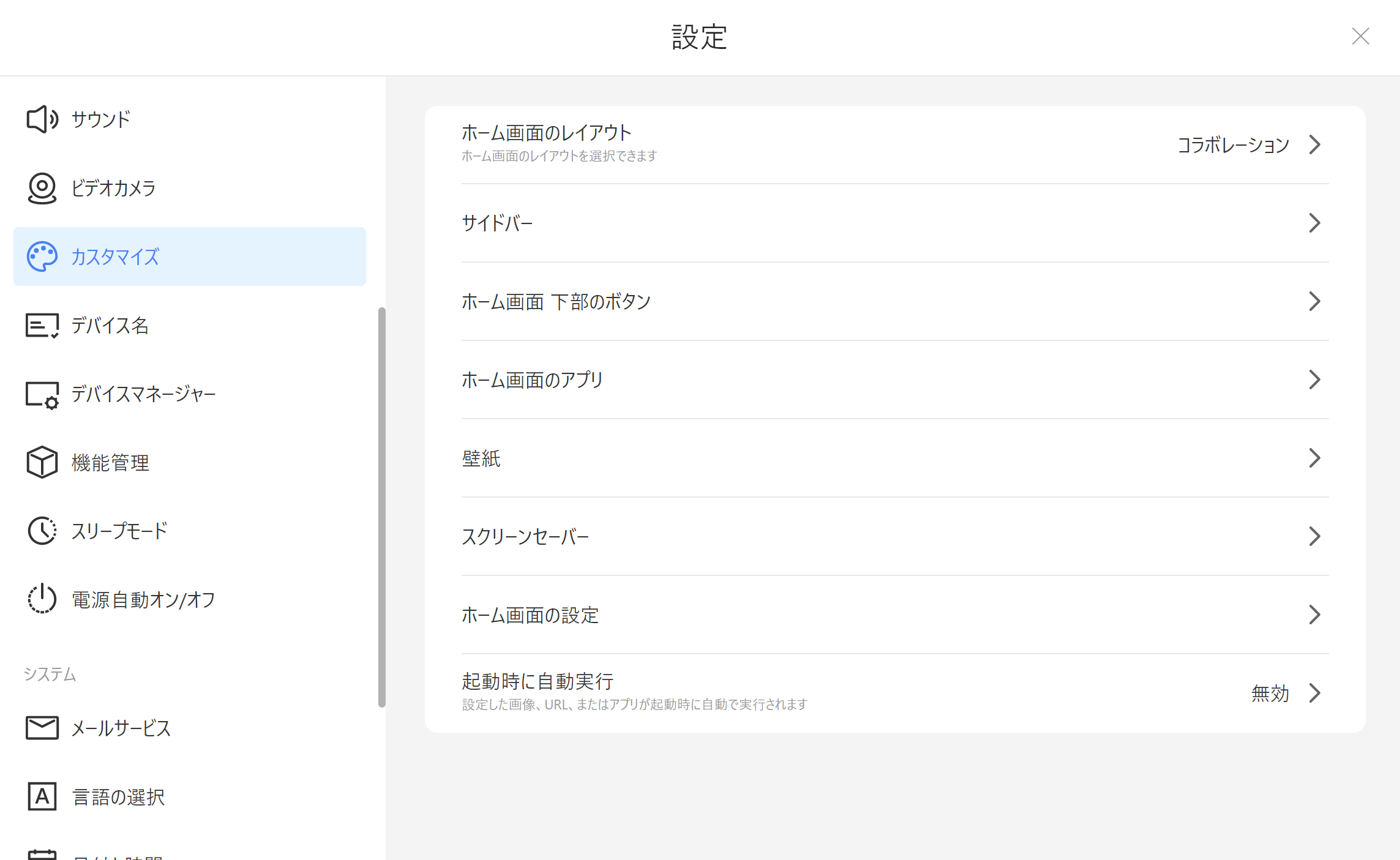Click the Sound speaker icon
The height and width of the screenshot is (860, 1400).
click(x=42, y=119)
